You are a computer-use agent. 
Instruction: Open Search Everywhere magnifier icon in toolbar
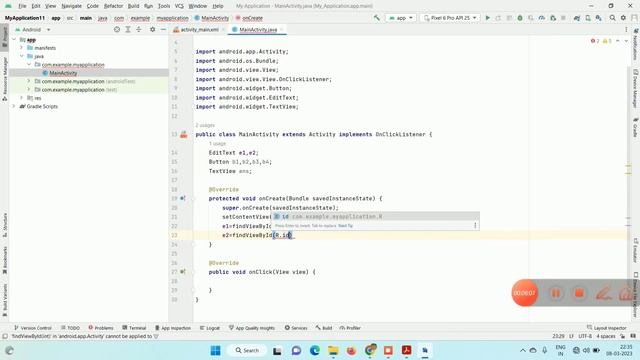point(613,18)
